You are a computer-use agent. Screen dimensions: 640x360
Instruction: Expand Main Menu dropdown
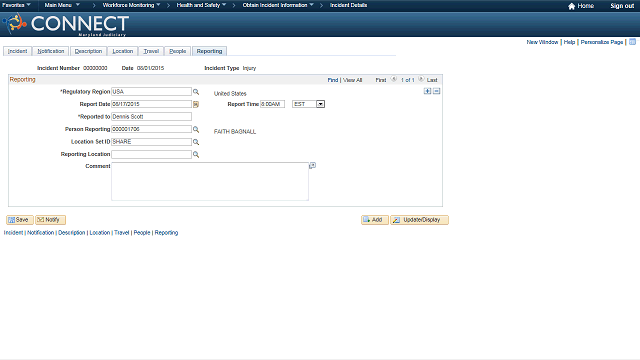[62, 5]
